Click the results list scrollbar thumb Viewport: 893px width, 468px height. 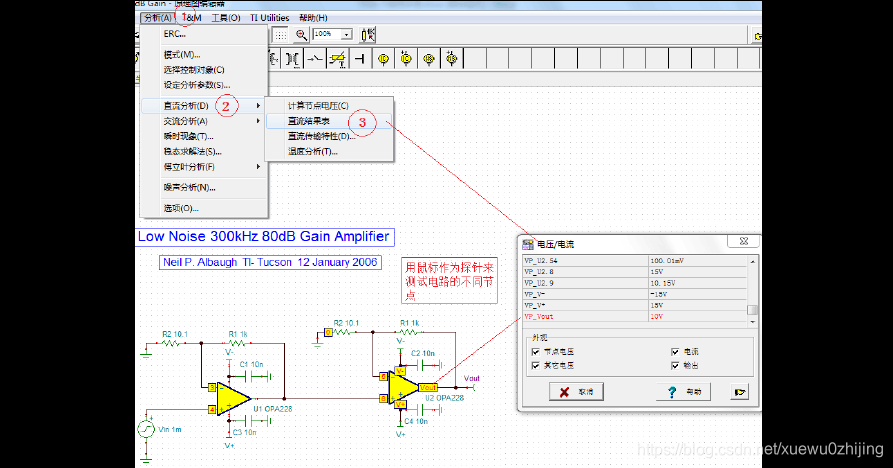(752, 310)
